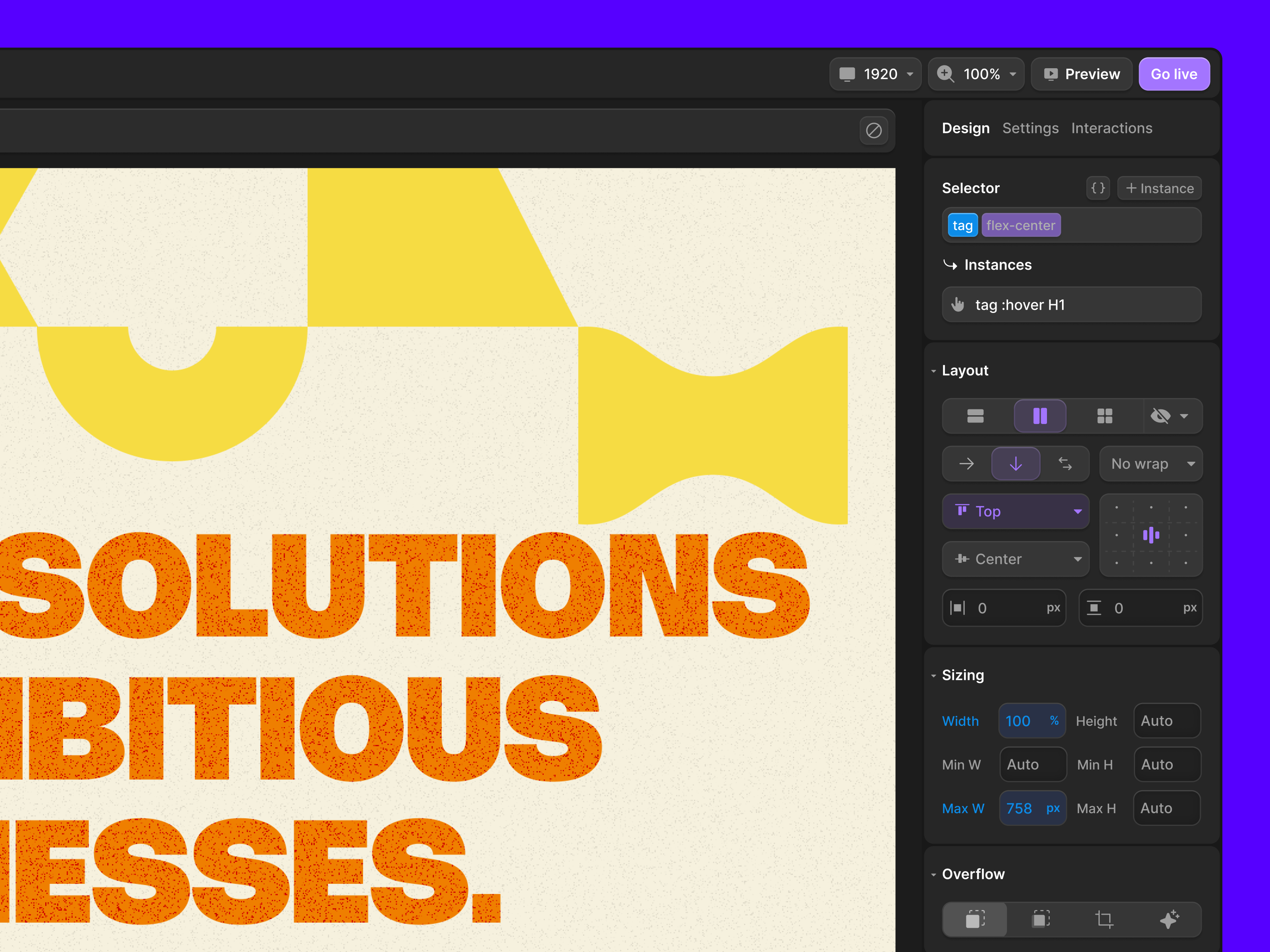Switch to the Interactions tab
Screen dimensions: 1270x952
[x=1112, y=128]
